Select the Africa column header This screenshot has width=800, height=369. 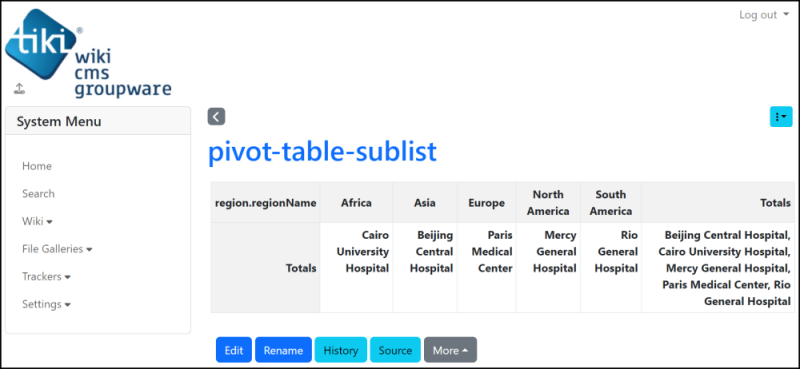356,203
